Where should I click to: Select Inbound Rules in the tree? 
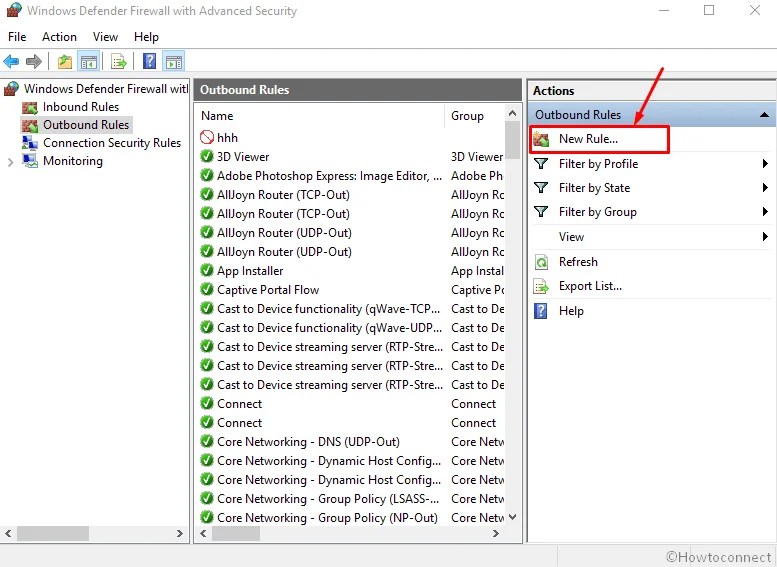(81, 107)
